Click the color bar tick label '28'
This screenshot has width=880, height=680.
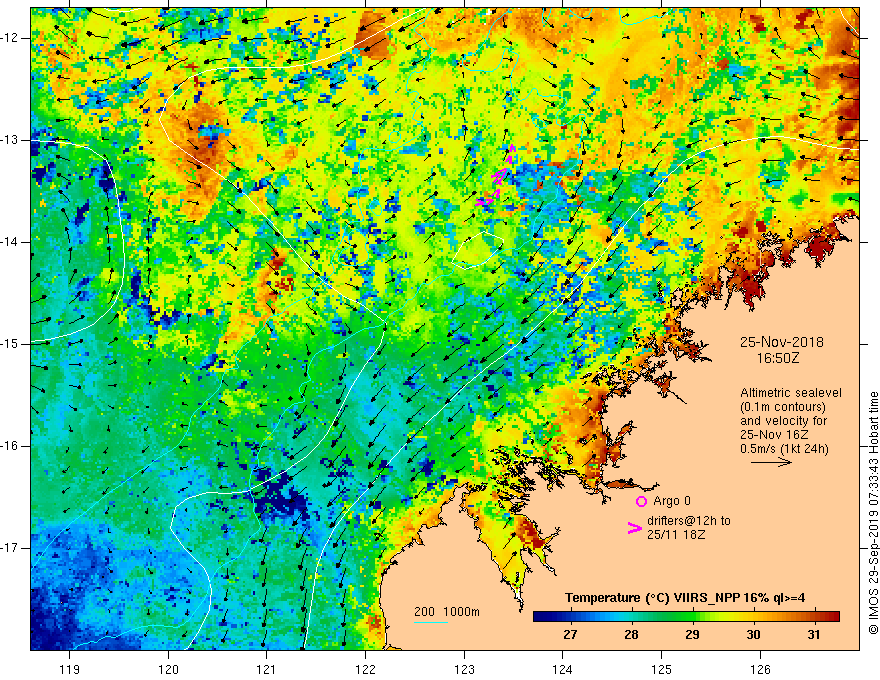click(631, 635)
